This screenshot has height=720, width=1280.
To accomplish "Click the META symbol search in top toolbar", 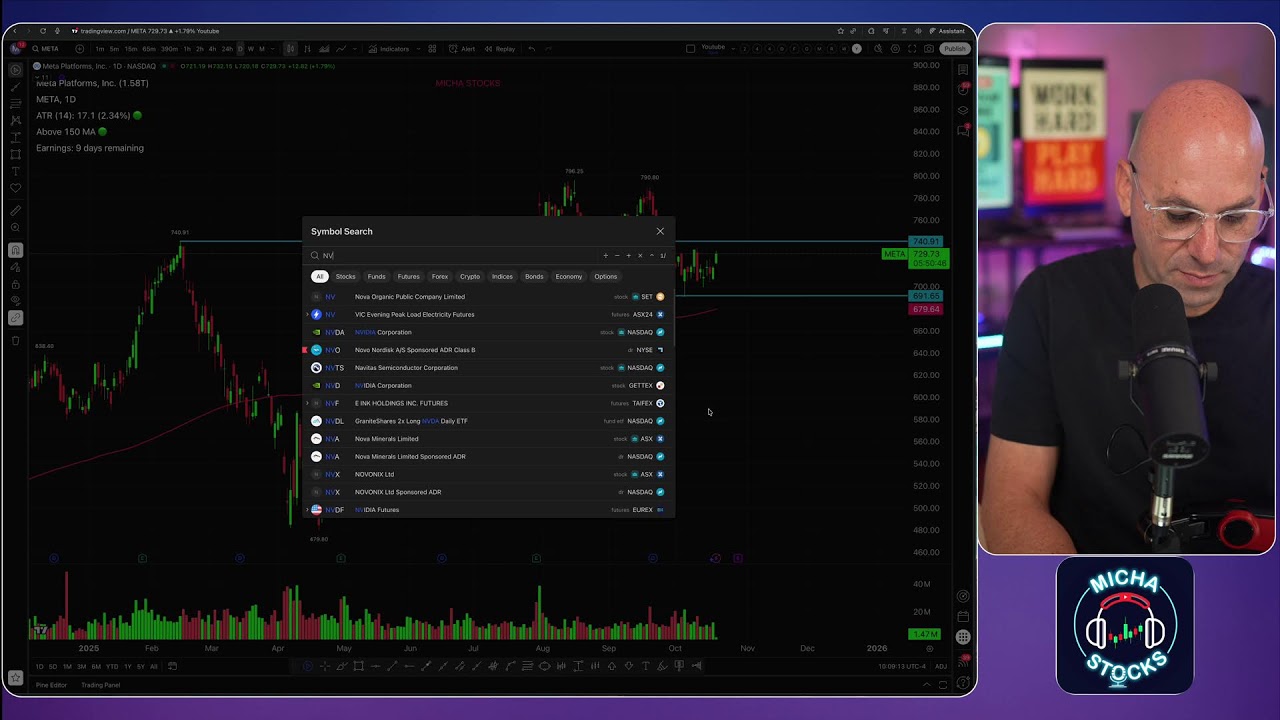I will tap(46, 49).
